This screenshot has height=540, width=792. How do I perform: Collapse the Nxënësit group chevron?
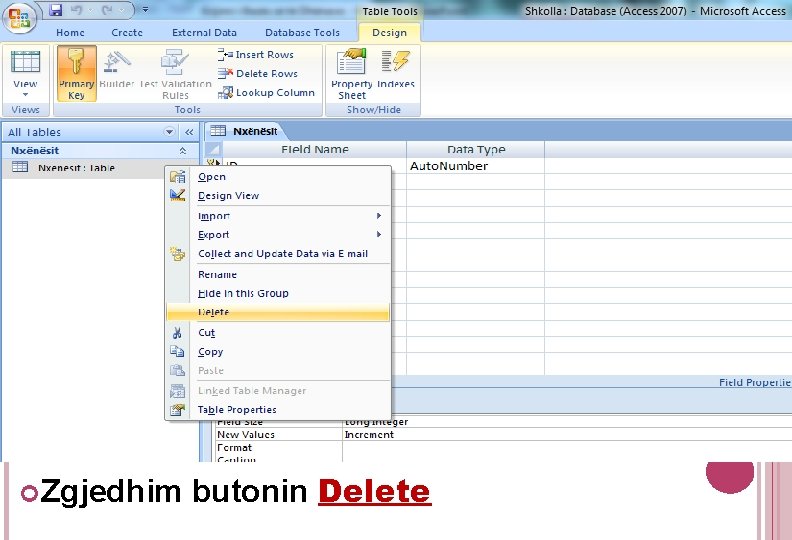(x=183, y=151)
